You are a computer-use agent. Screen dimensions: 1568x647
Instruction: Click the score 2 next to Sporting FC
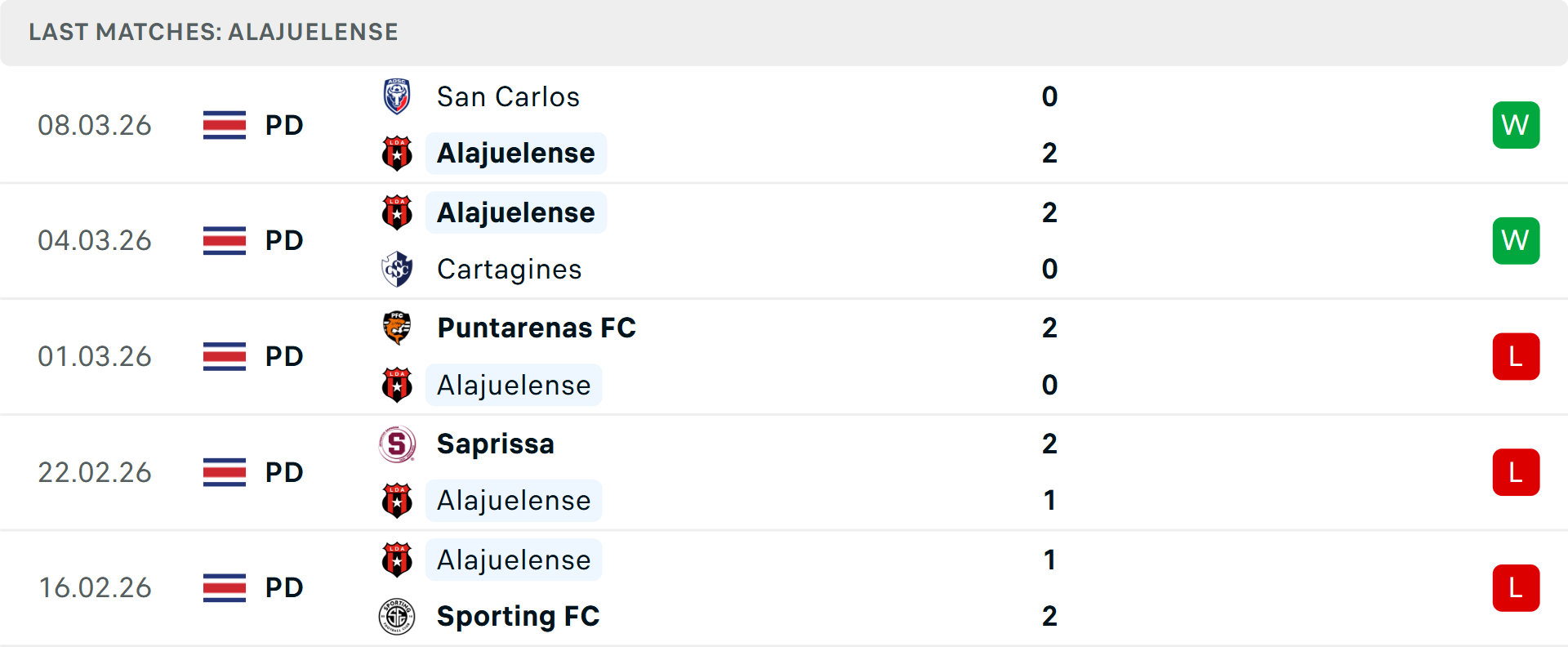[1050, 617]
